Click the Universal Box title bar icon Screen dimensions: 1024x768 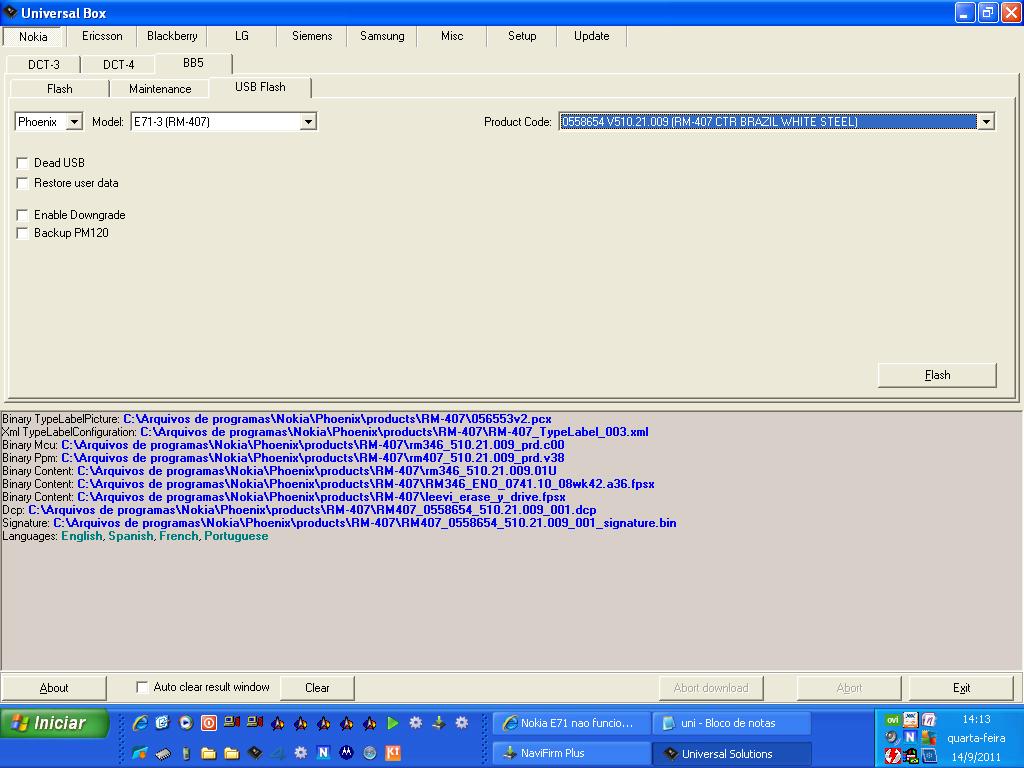point(10,12)
